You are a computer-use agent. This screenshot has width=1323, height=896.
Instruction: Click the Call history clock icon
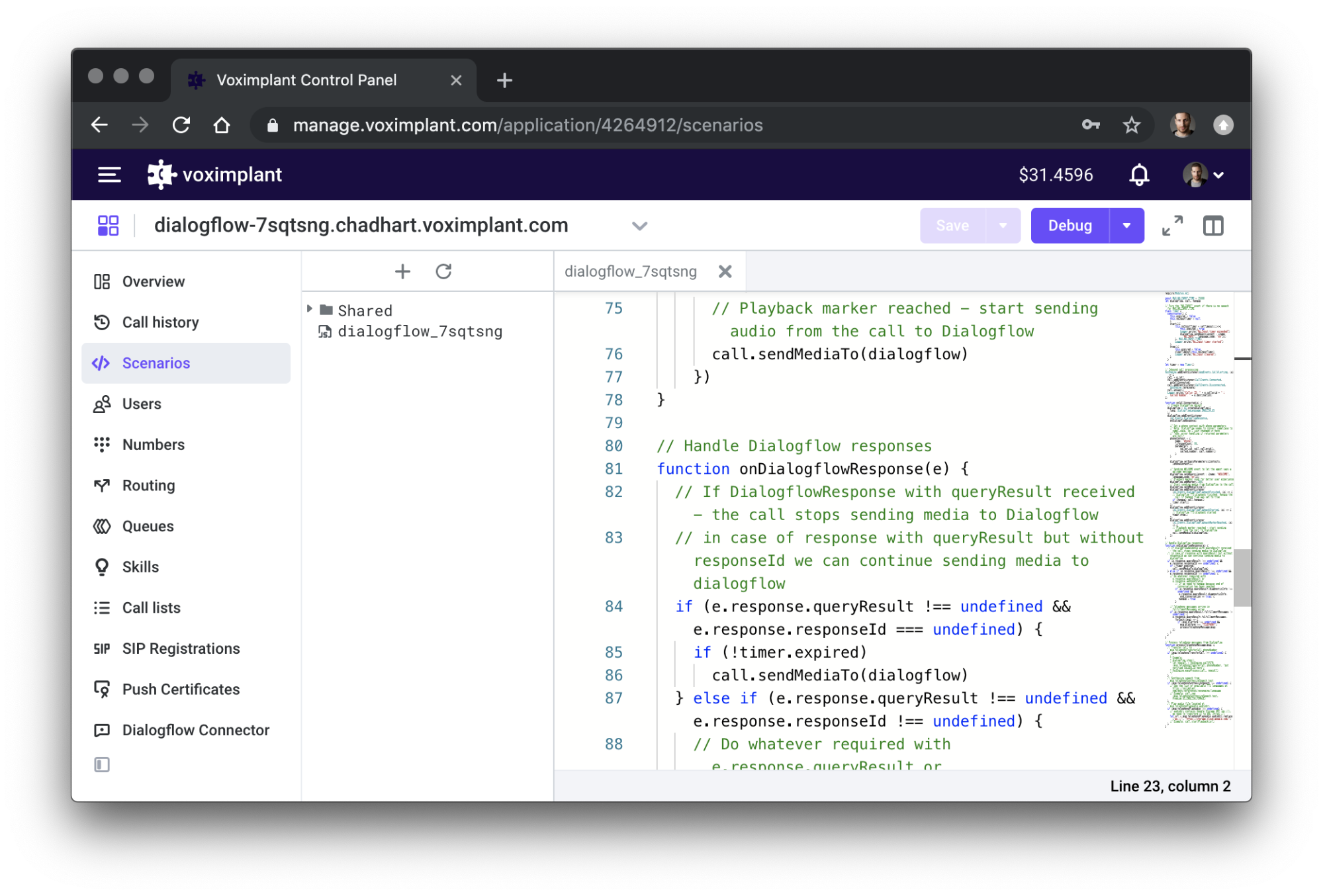click(x=101, y=322)
